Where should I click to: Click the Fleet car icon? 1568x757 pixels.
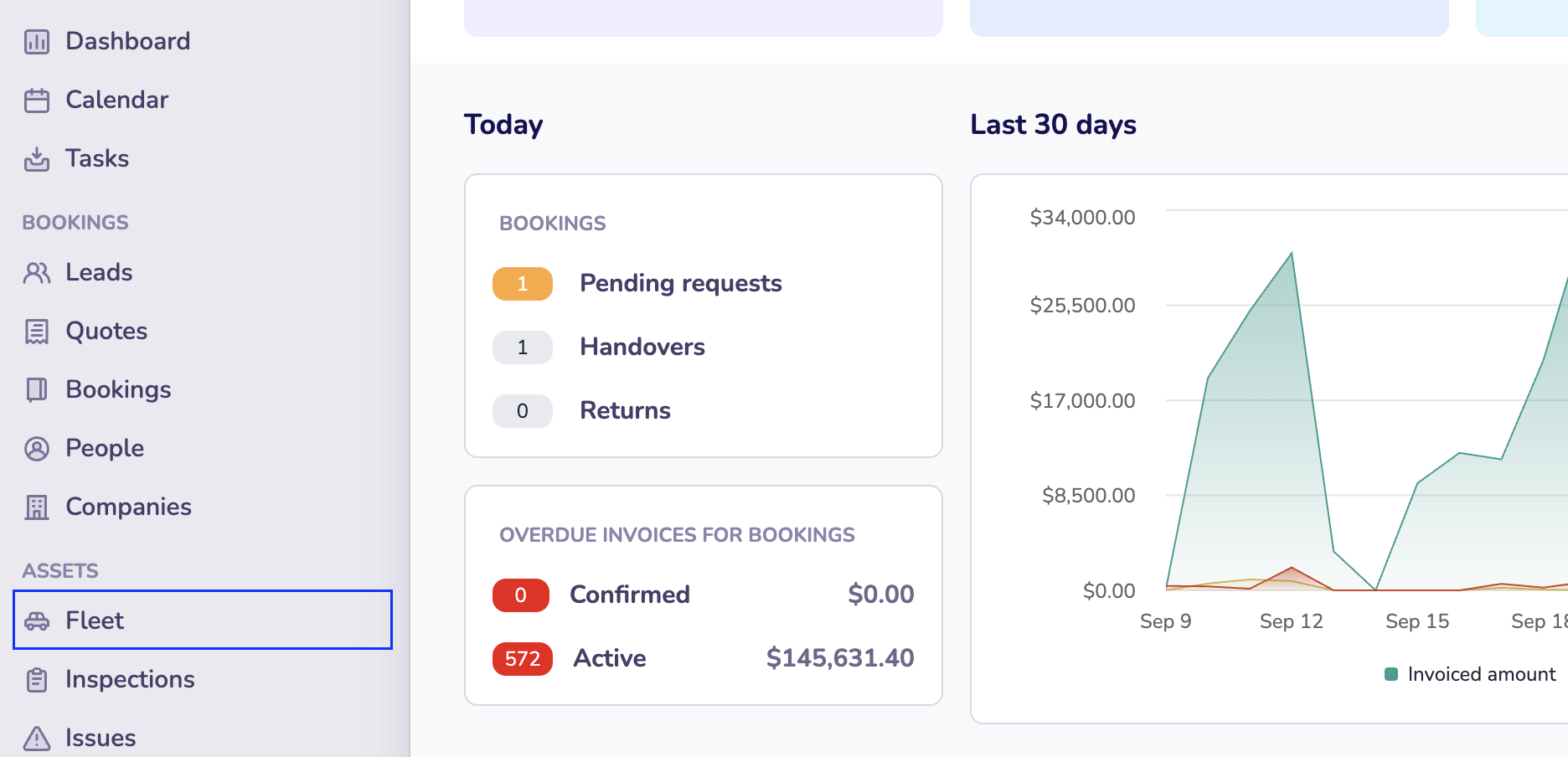coord(37,621)
